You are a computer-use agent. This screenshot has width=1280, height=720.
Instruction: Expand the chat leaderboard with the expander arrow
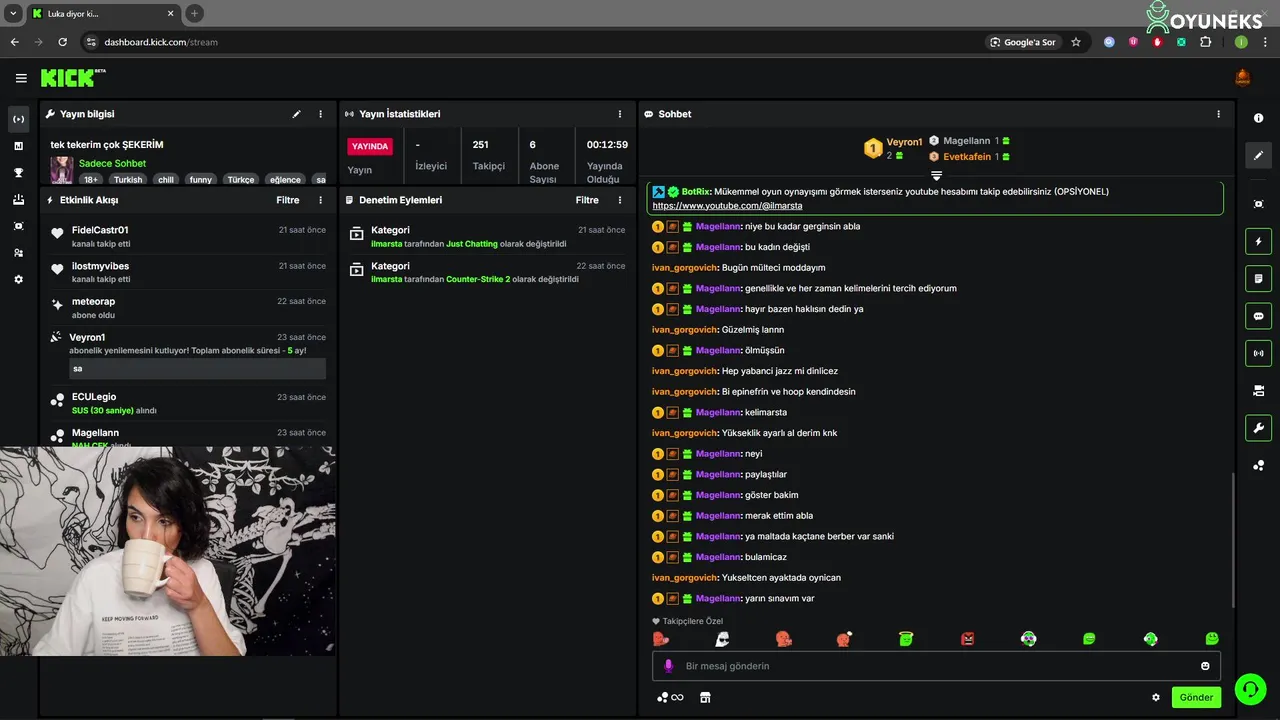pyautogui.click(x=936, y=175)
